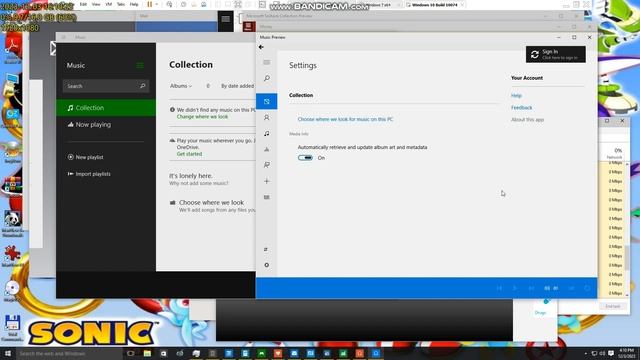Click the small icon above the settings gear
The height and width of the screenshot is (360, 640).
[x=266, y=249]
